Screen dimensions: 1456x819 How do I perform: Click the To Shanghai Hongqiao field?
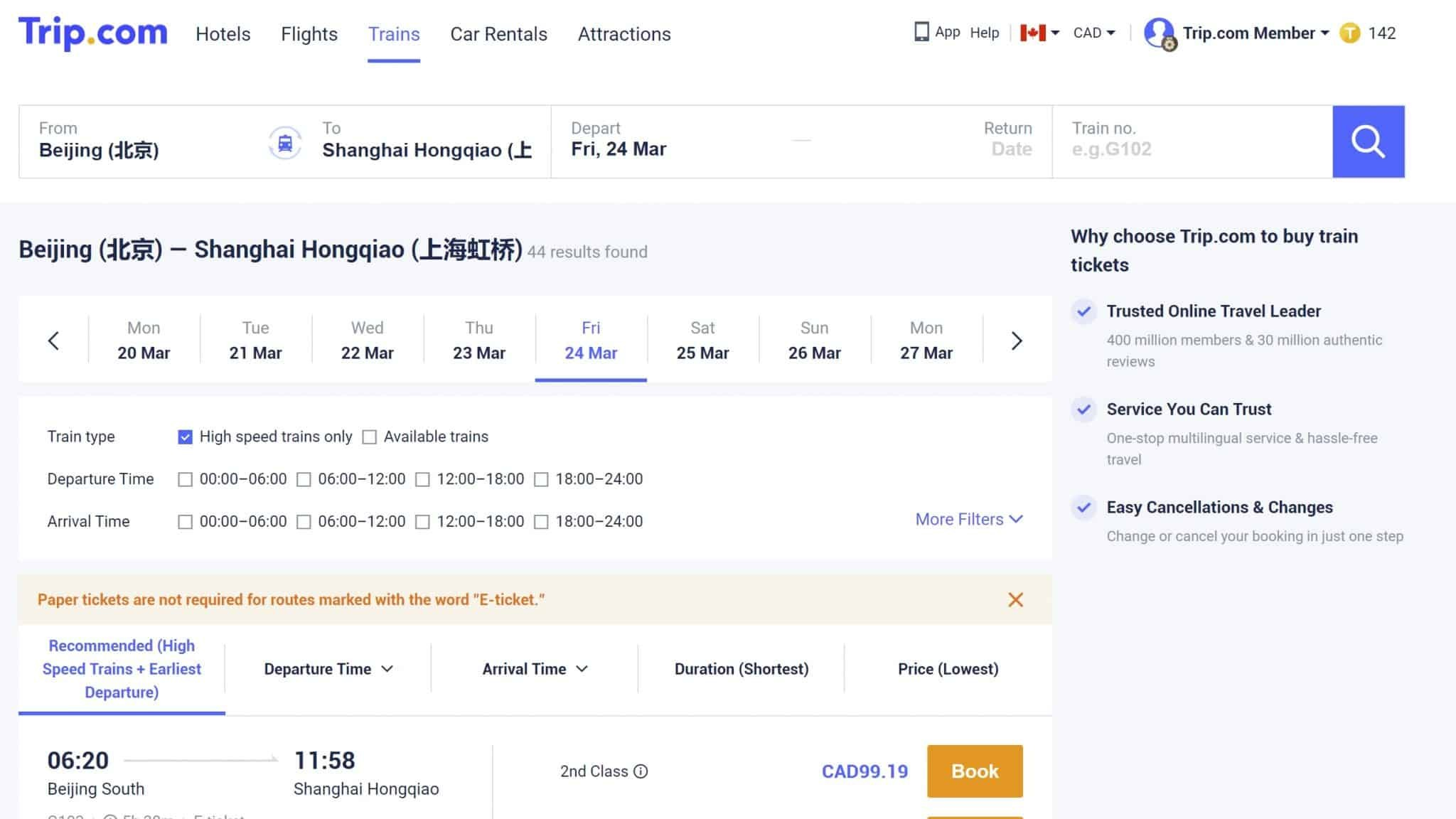pyautogui.click(x=427, y=141)
